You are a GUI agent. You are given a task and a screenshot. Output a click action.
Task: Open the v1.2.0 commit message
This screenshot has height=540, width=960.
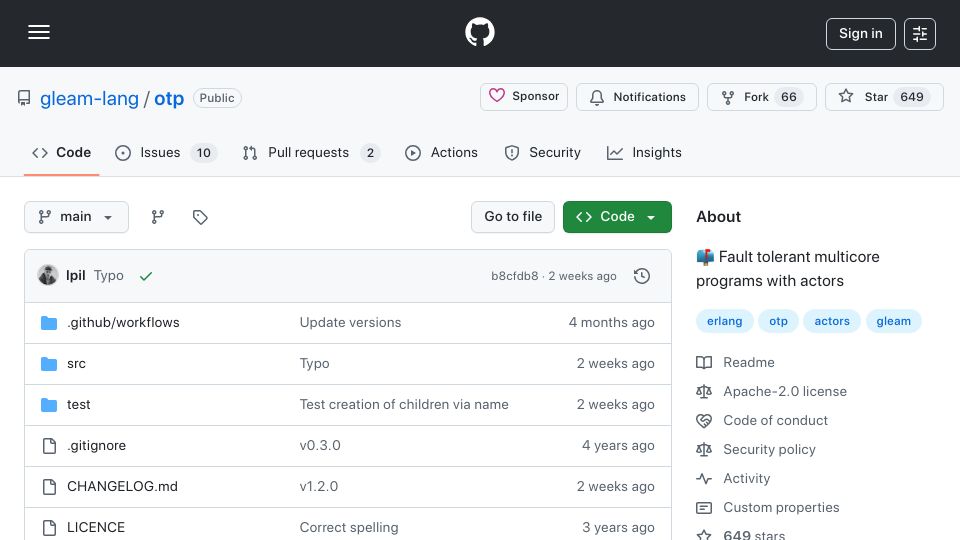[319, 487]
